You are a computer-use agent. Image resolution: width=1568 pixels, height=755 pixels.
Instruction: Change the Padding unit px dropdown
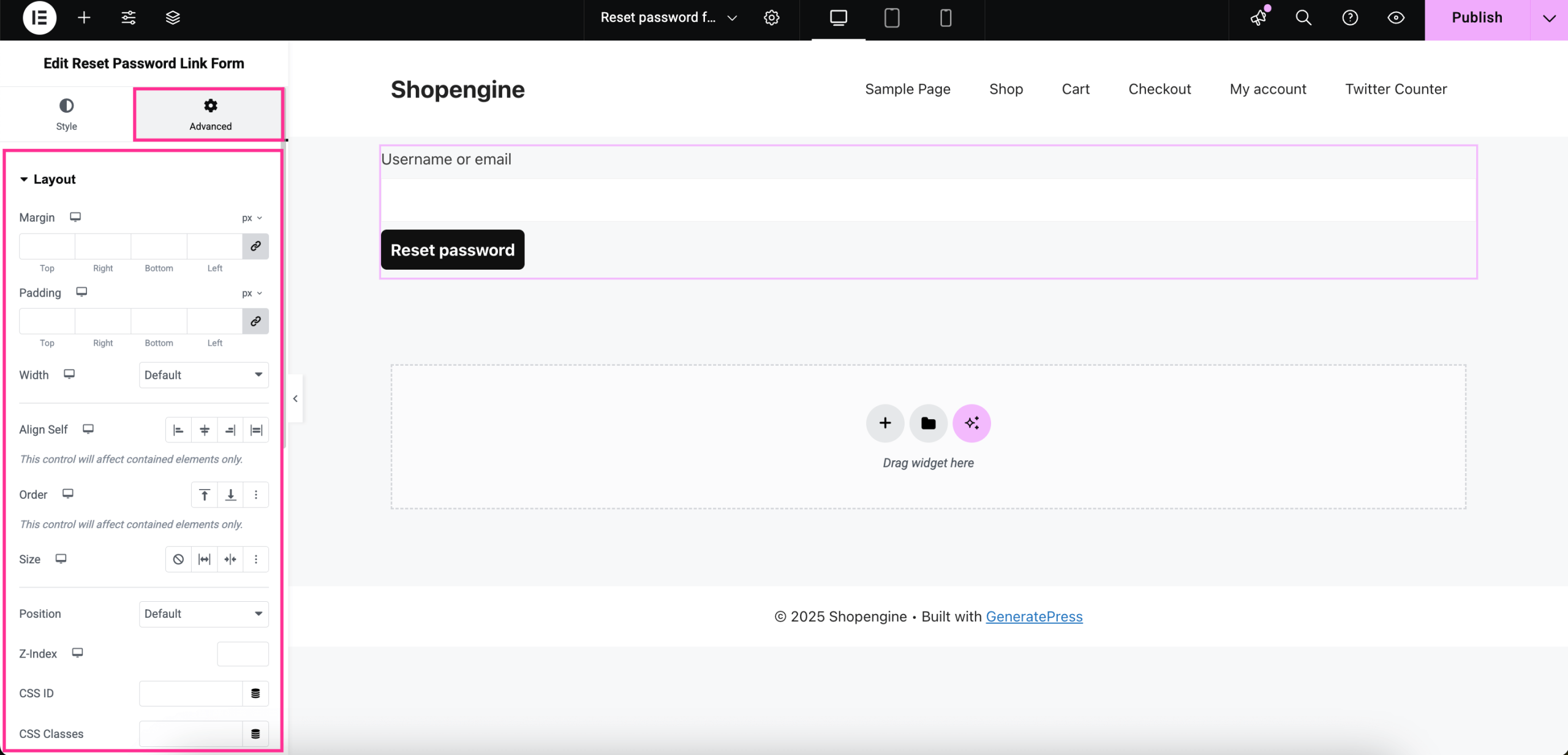252,293
